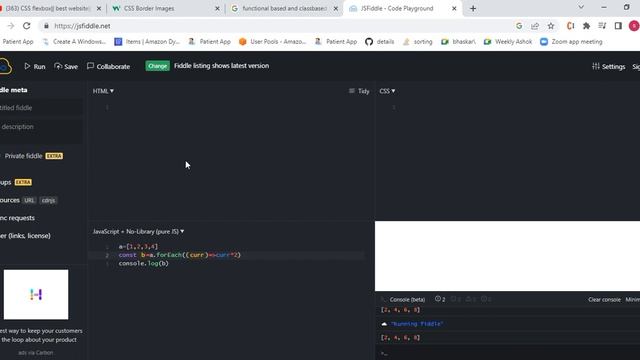640x360 pixels.
Task: Expand the HTML panel dropdown
Action: click(103, 91)
